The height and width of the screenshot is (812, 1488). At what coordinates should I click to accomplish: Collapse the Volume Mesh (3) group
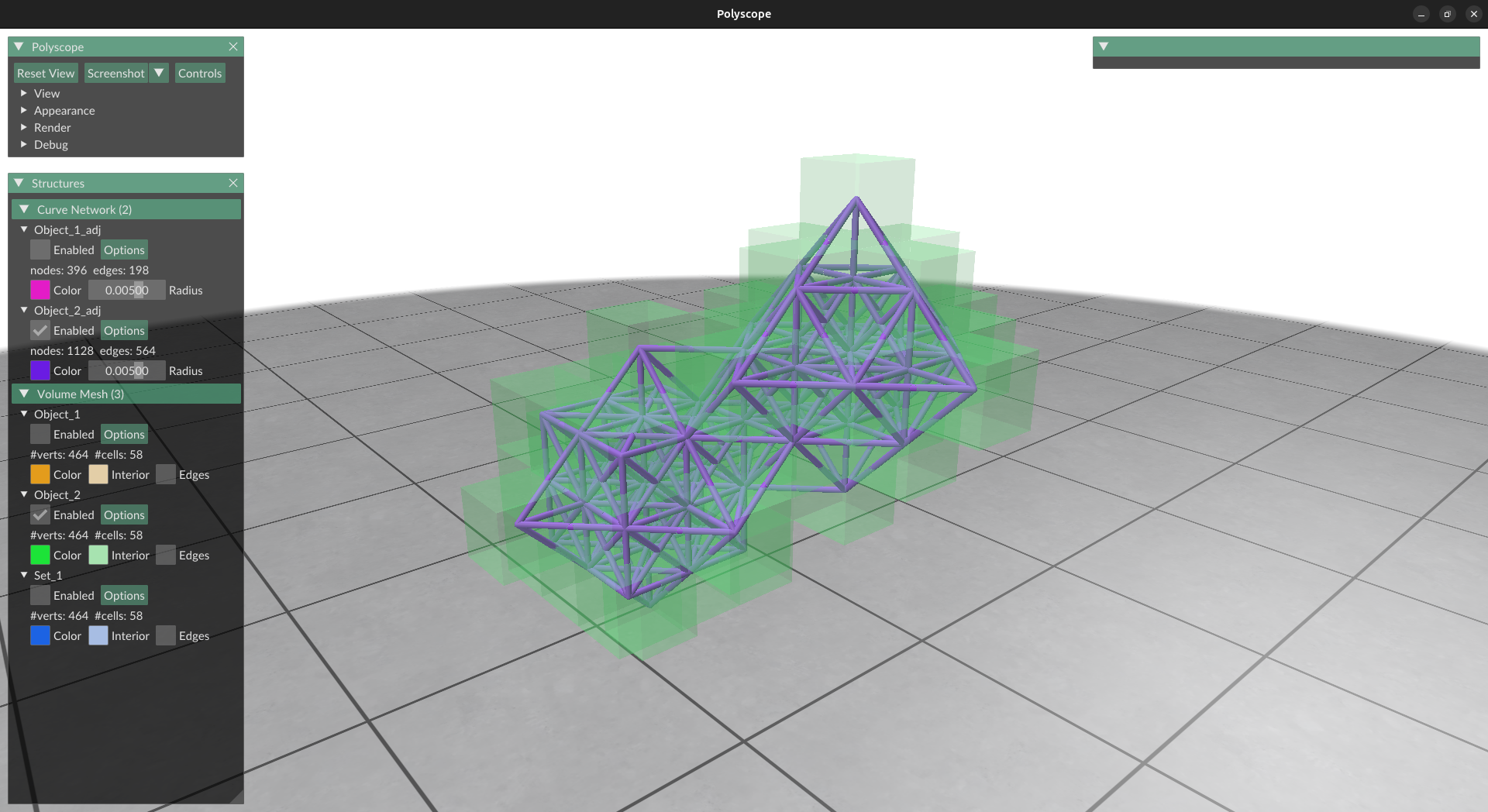[24, 394]
